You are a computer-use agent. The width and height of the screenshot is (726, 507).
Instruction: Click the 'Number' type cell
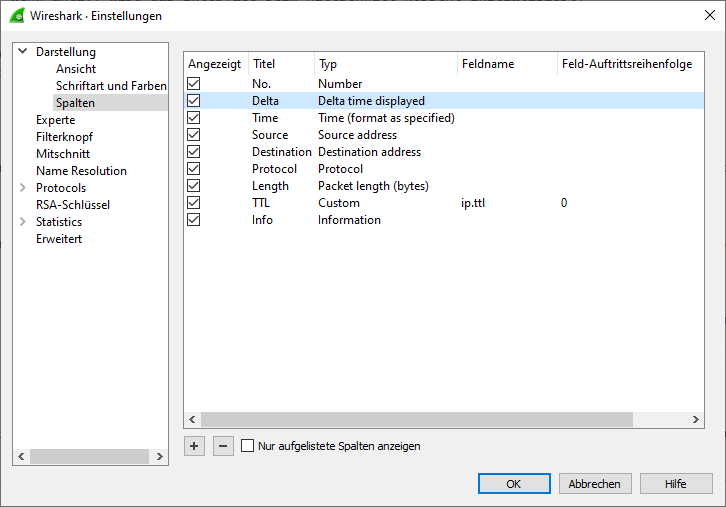coord(340,84)
